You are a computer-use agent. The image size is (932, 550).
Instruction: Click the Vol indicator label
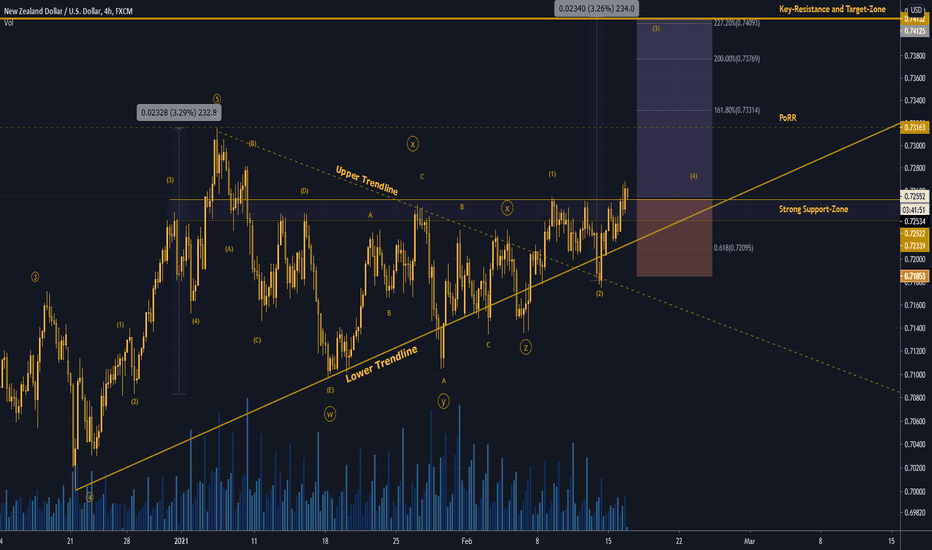[x=8, y=23]
